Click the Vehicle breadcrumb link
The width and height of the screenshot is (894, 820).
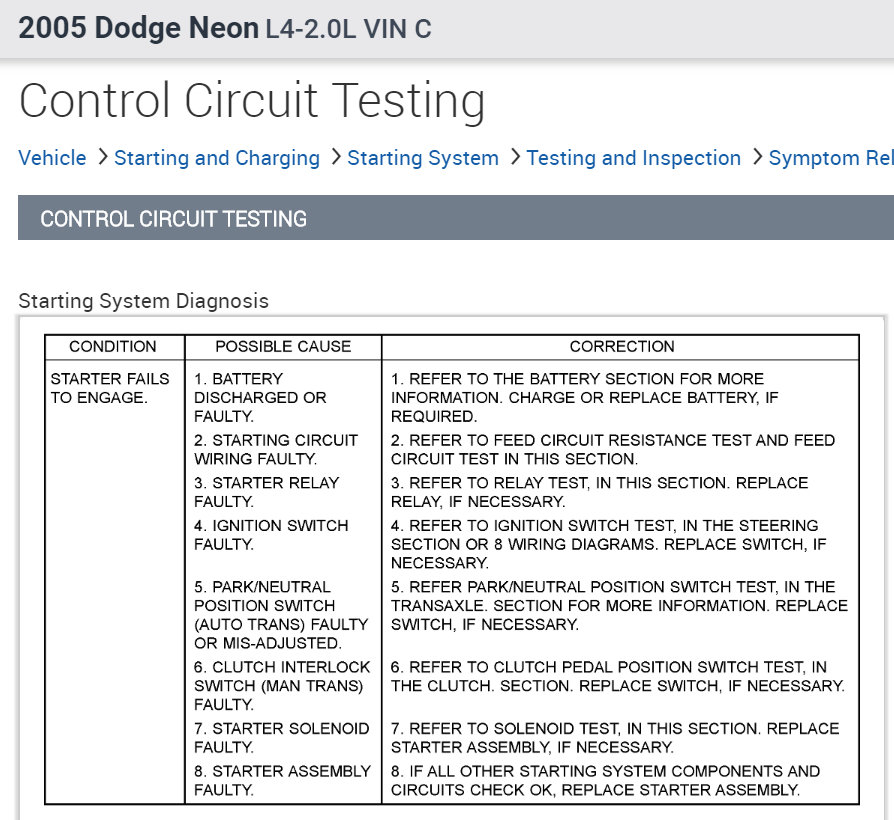pyautogui.click(x=52, y=158)
